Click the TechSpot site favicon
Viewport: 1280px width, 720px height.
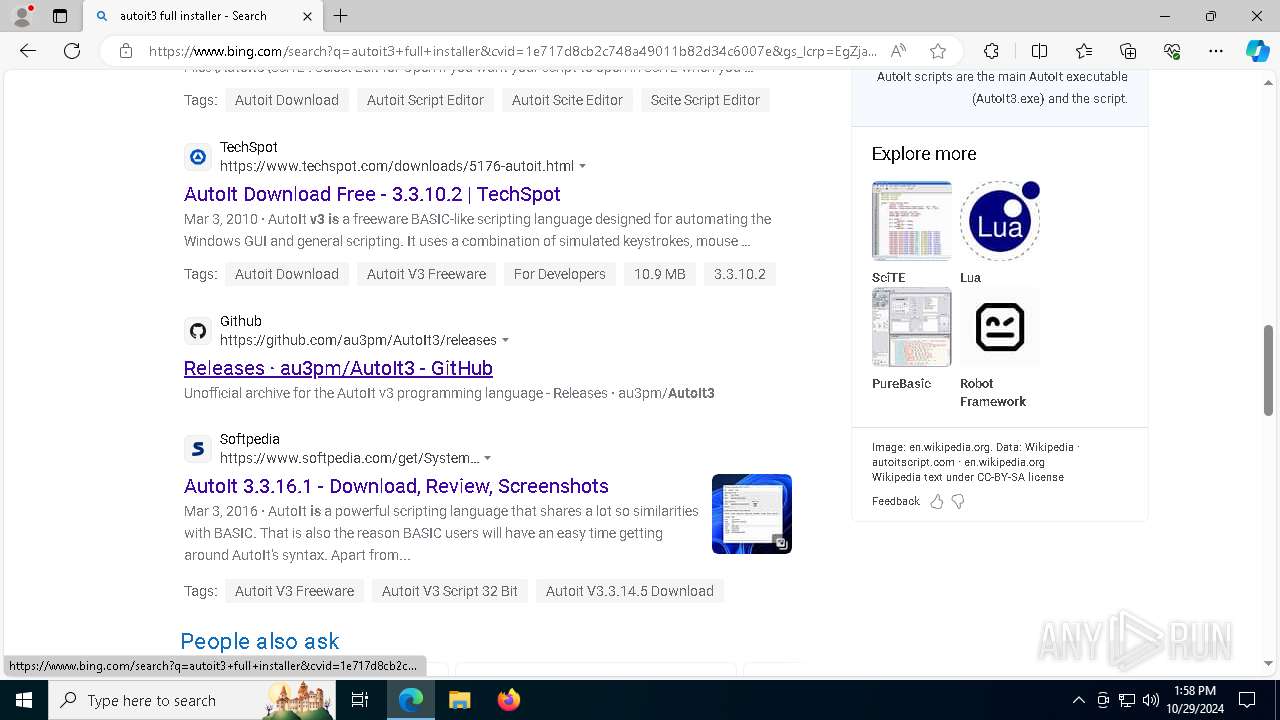[x=198, y=157]
